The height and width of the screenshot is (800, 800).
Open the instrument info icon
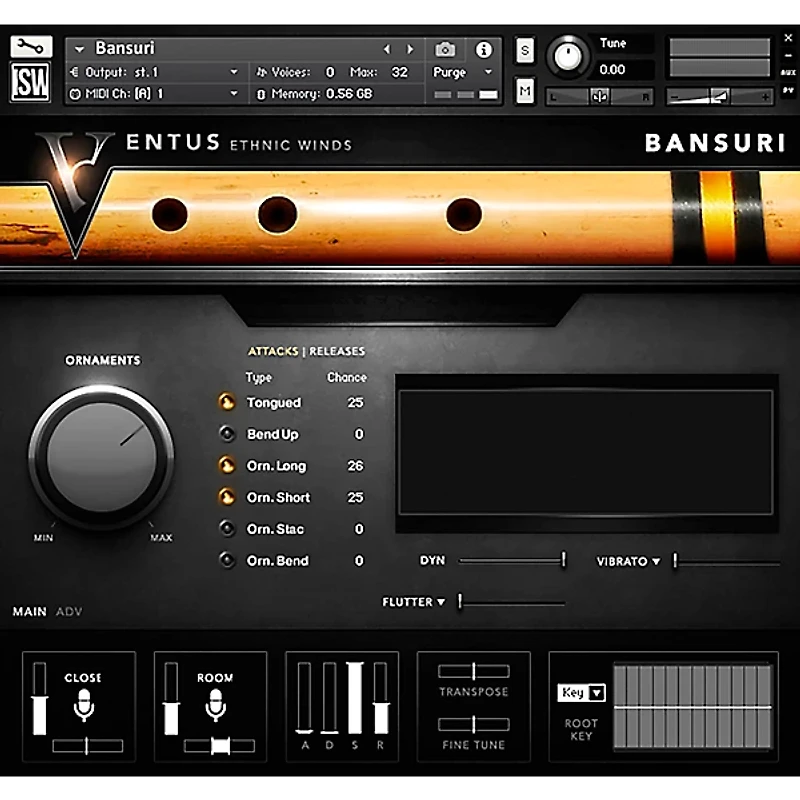coord(485,49)
